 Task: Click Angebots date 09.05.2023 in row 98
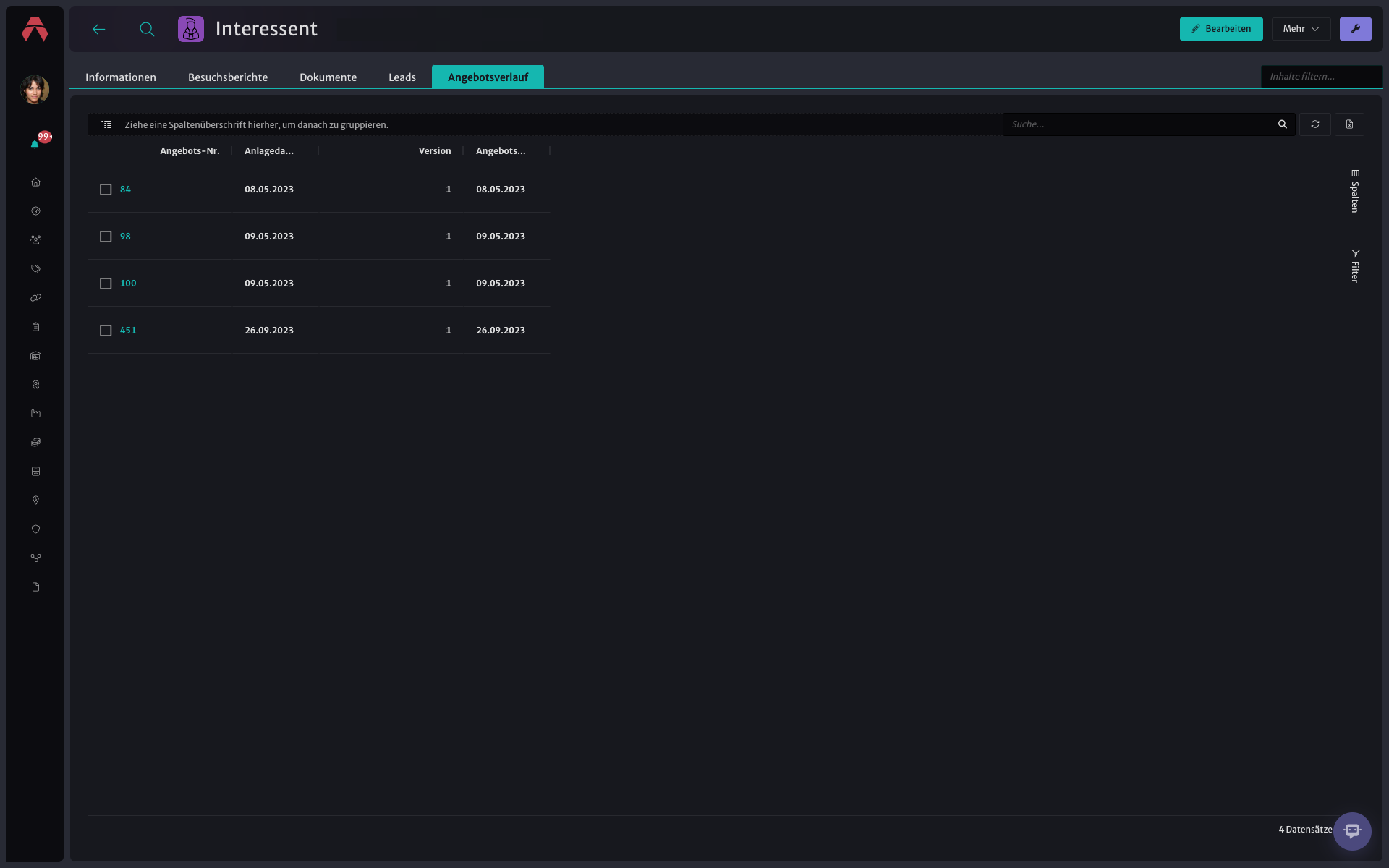coord(501,237)
